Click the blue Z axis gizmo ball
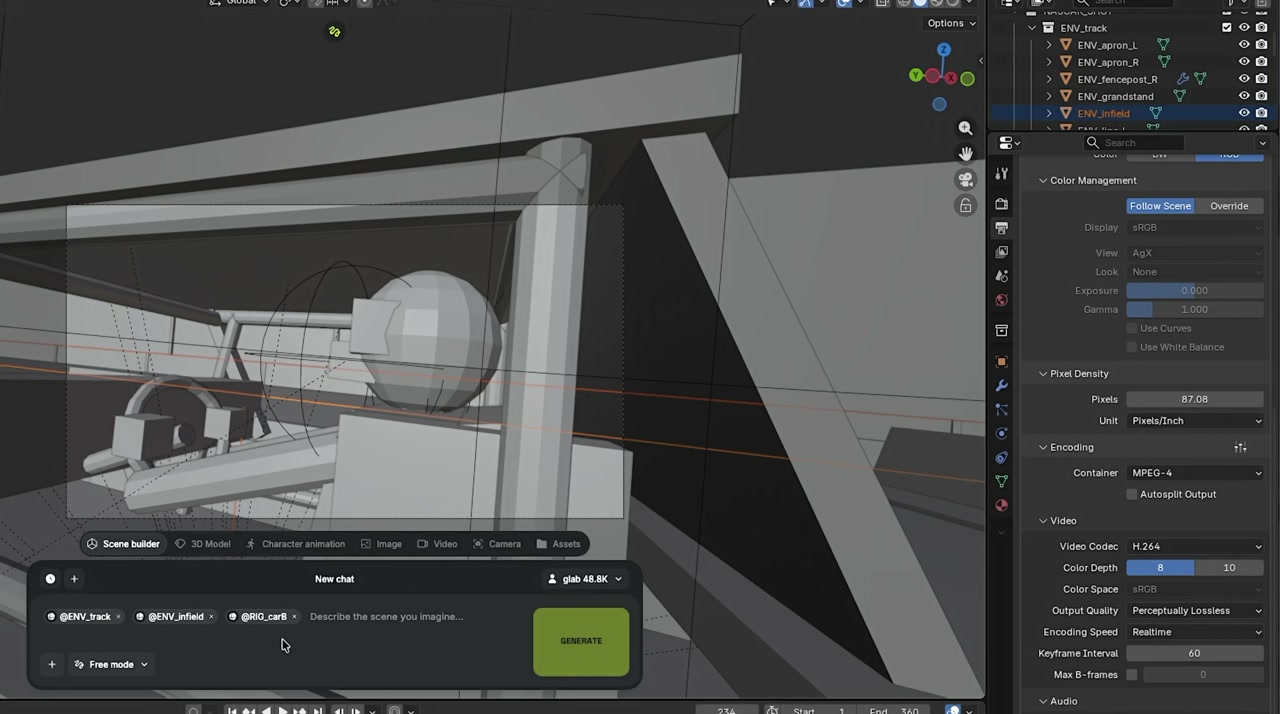 tap(943, 50)
